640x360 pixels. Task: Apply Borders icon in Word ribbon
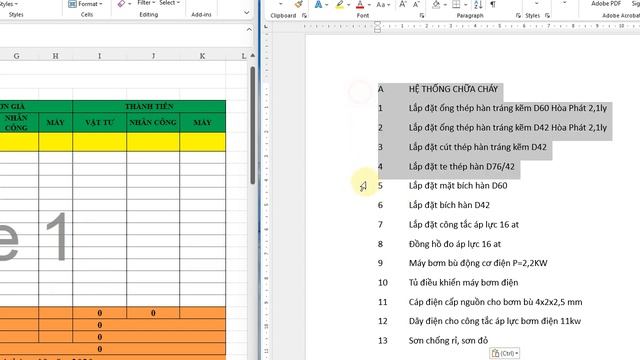pyautogui.click(x=456, y=4)
